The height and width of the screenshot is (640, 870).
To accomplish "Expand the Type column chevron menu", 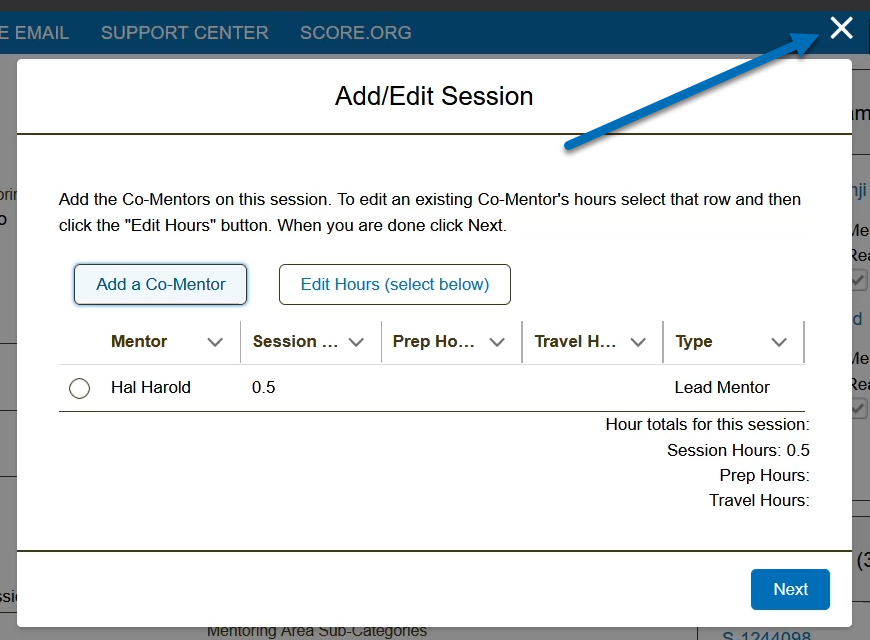I will tap(779, 342).
